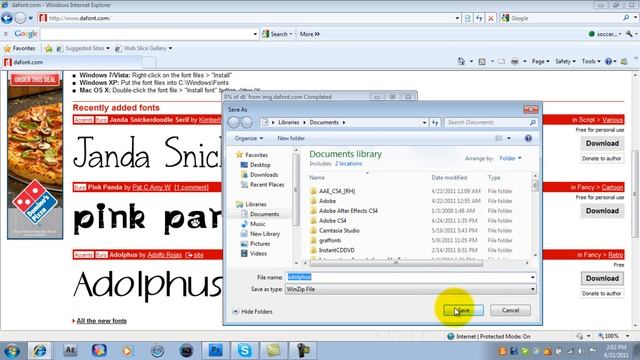Open Photoshop from the taskbar
This screenshot has width=640, height=360.
pyautogui.click(x=215, y=351)
